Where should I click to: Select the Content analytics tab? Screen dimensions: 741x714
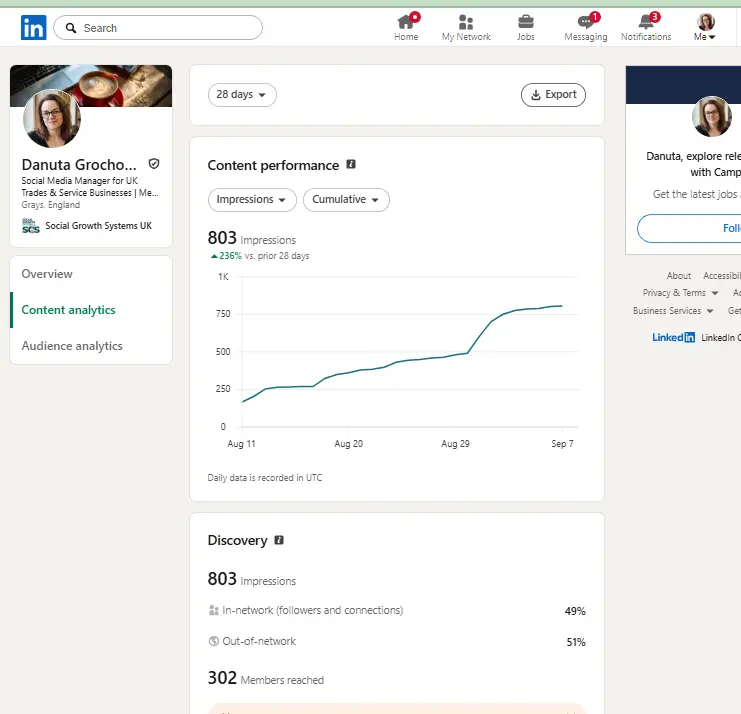tap(69, 310)
